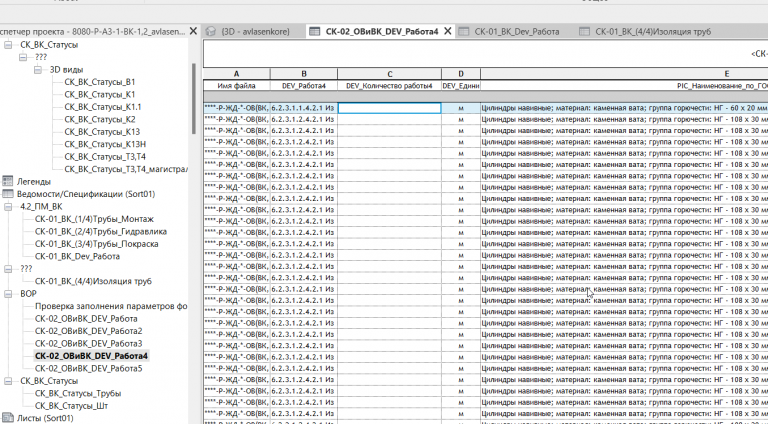The image size is (768, 424).
Task: Select СК_ВК_Статусы_К2 view
Action: coord(99,119)
